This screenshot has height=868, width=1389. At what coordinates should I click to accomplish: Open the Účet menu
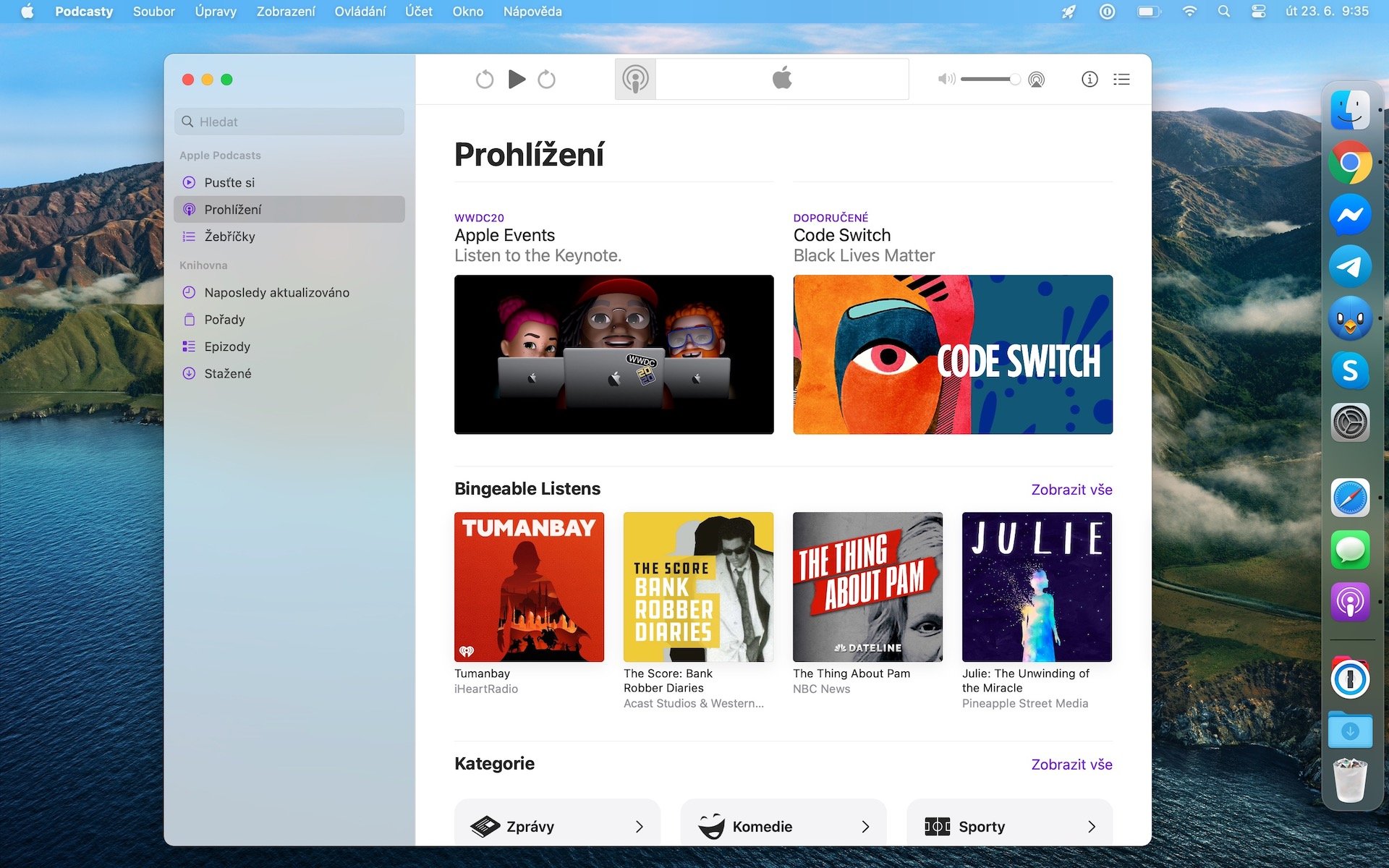(419, 12)
